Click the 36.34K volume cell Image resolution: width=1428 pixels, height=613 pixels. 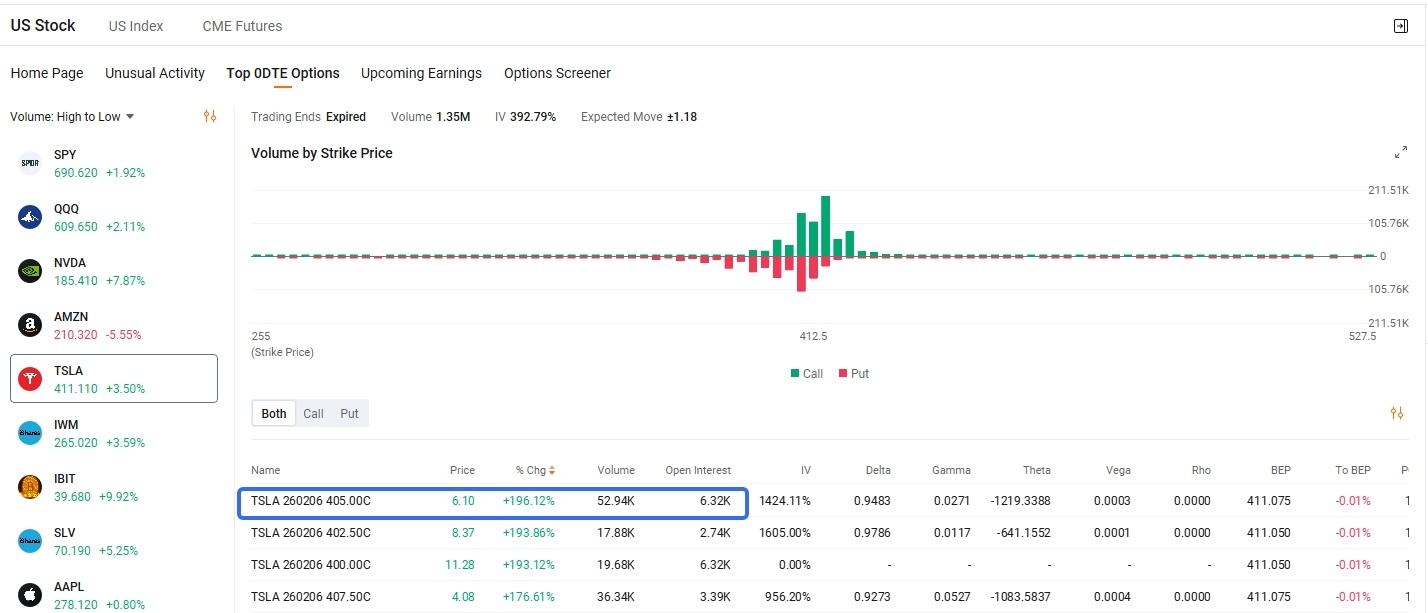(x=614, y=597)
